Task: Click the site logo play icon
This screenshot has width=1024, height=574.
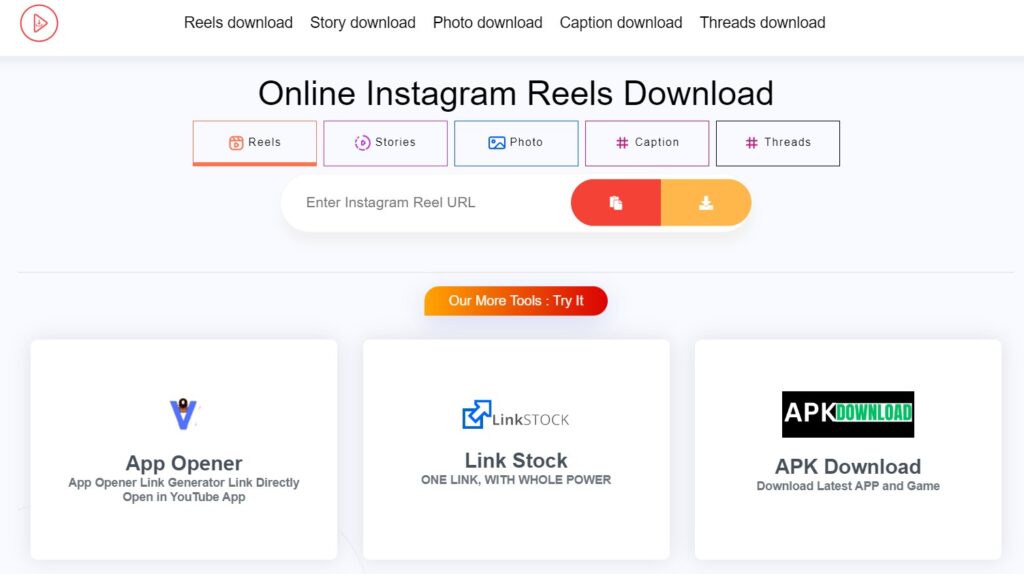Action: tap(39, 23)
